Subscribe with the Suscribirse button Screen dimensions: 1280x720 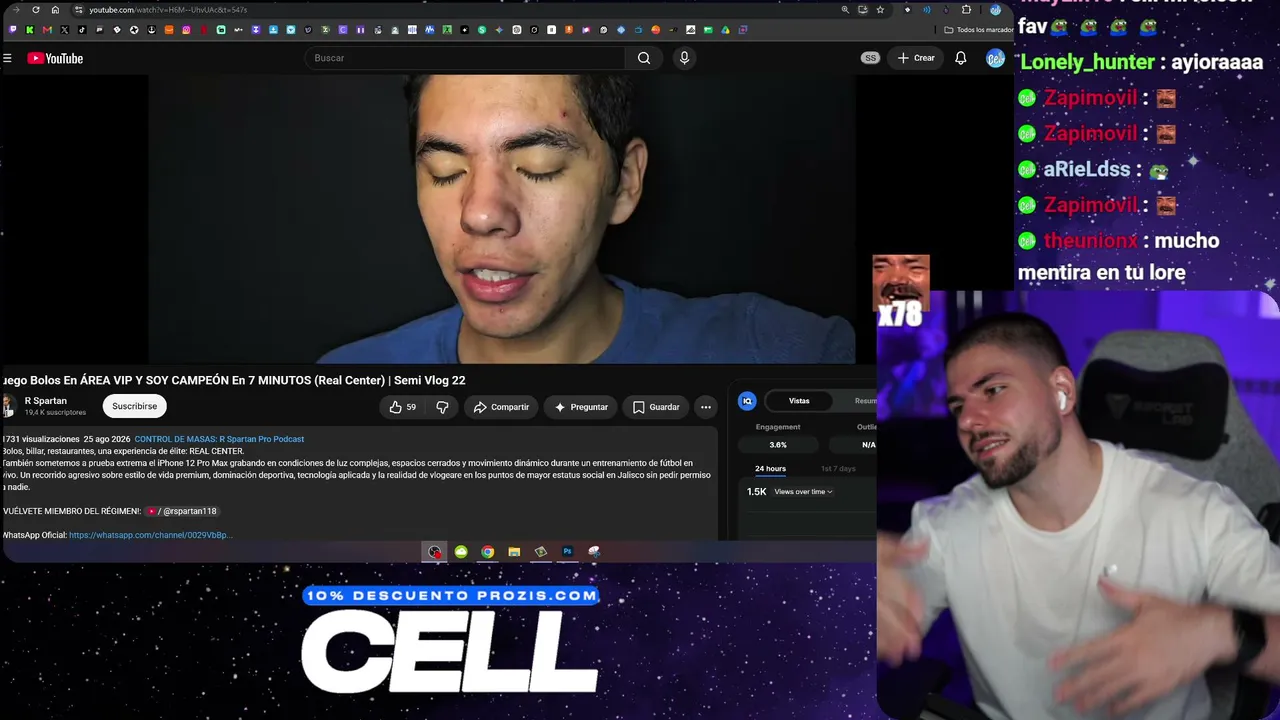point(135,406)
